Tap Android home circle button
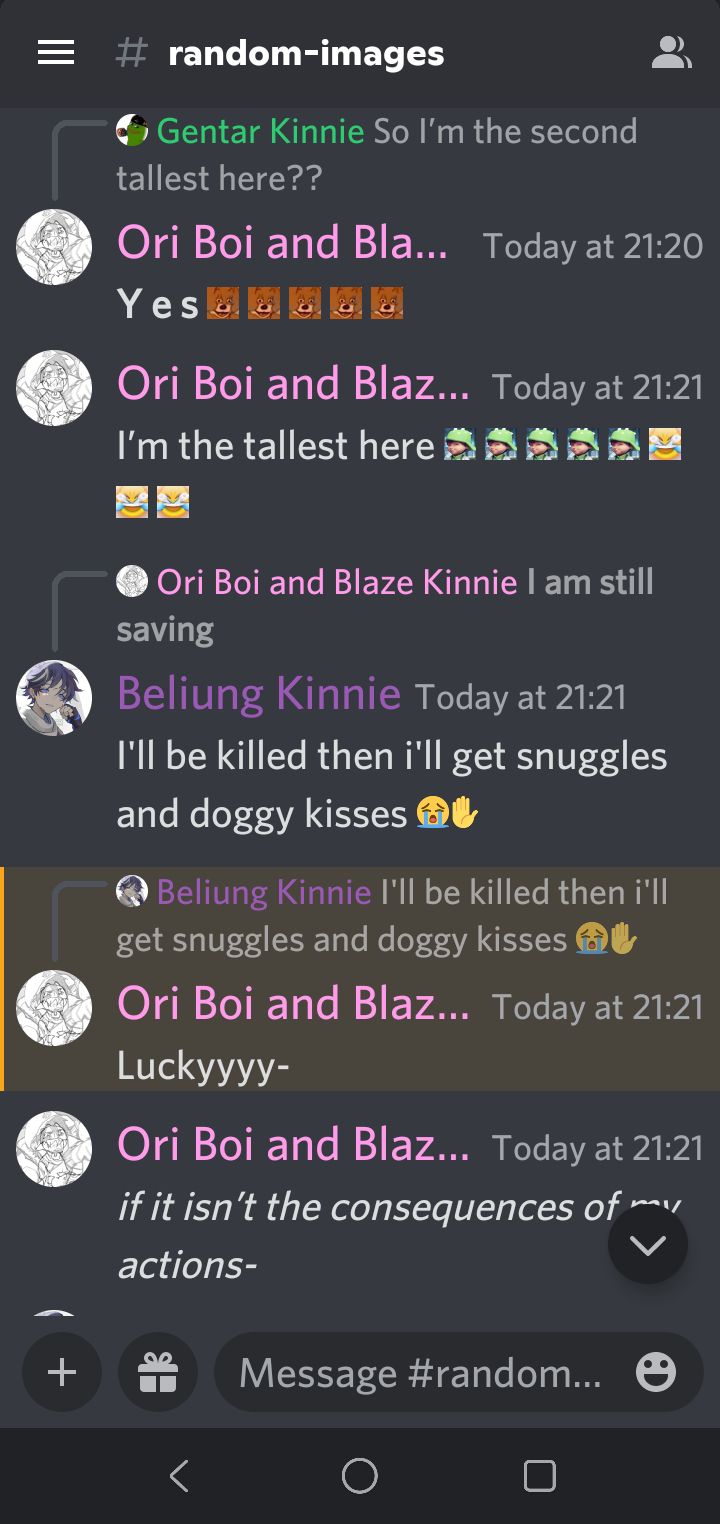 tap(359, 1475)
